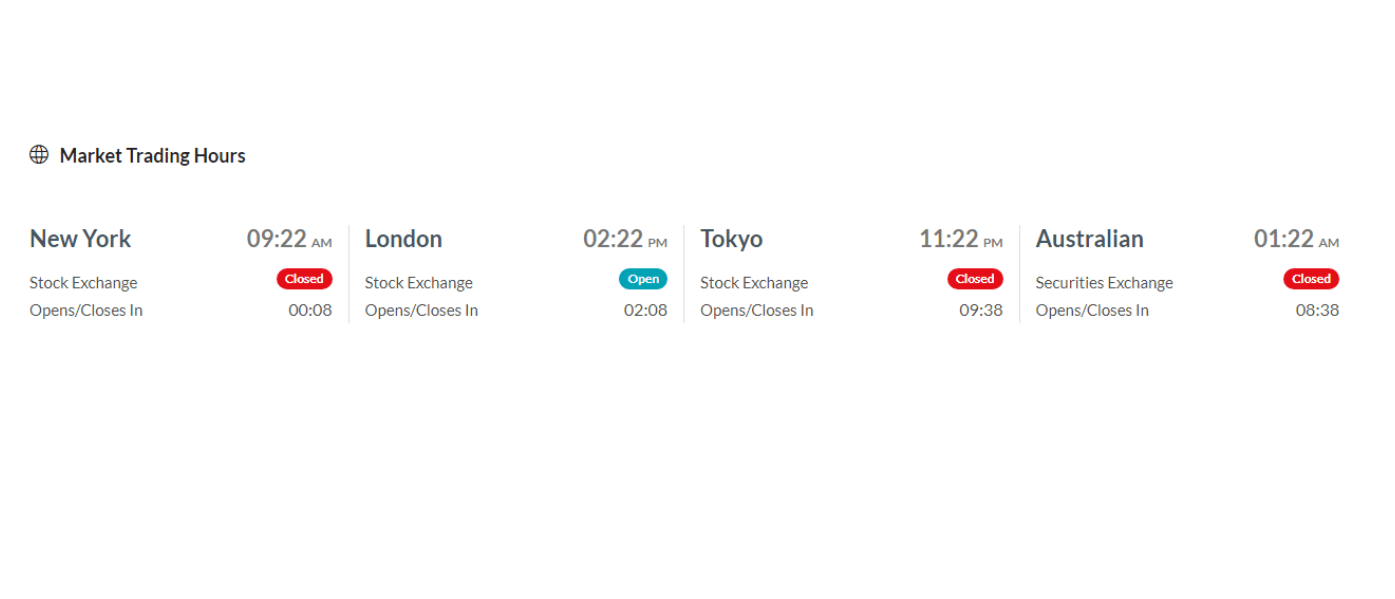This screenshot has height=599, width=1395.
Task: Select the Tokyo market title
Action: click(x=731, y=239)
